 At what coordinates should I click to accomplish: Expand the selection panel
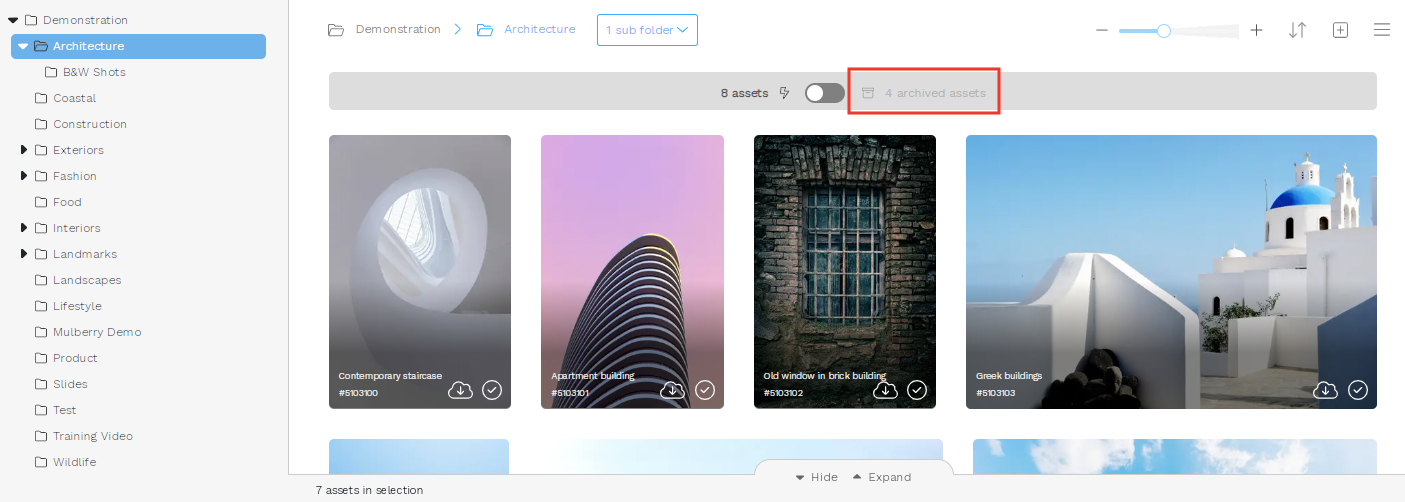882,477
